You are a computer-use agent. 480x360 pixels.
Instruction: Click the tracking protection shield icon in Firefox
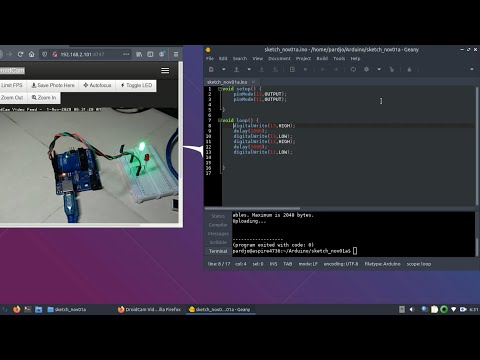point(44,54)
